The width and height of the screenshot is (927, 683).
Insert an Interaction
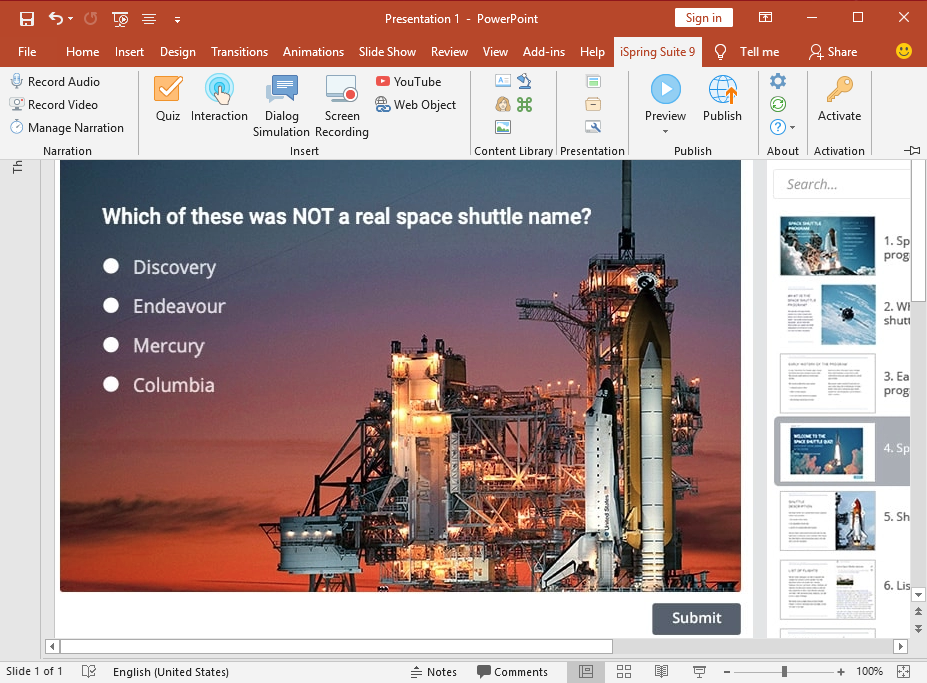click(219, 99)
